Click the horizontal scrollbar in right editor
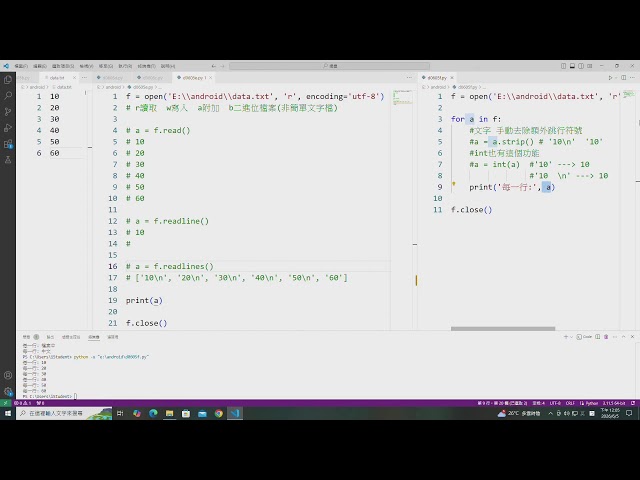Image resolution: width=640 pixels, height=480 pixels. click(x=503, y=328)
